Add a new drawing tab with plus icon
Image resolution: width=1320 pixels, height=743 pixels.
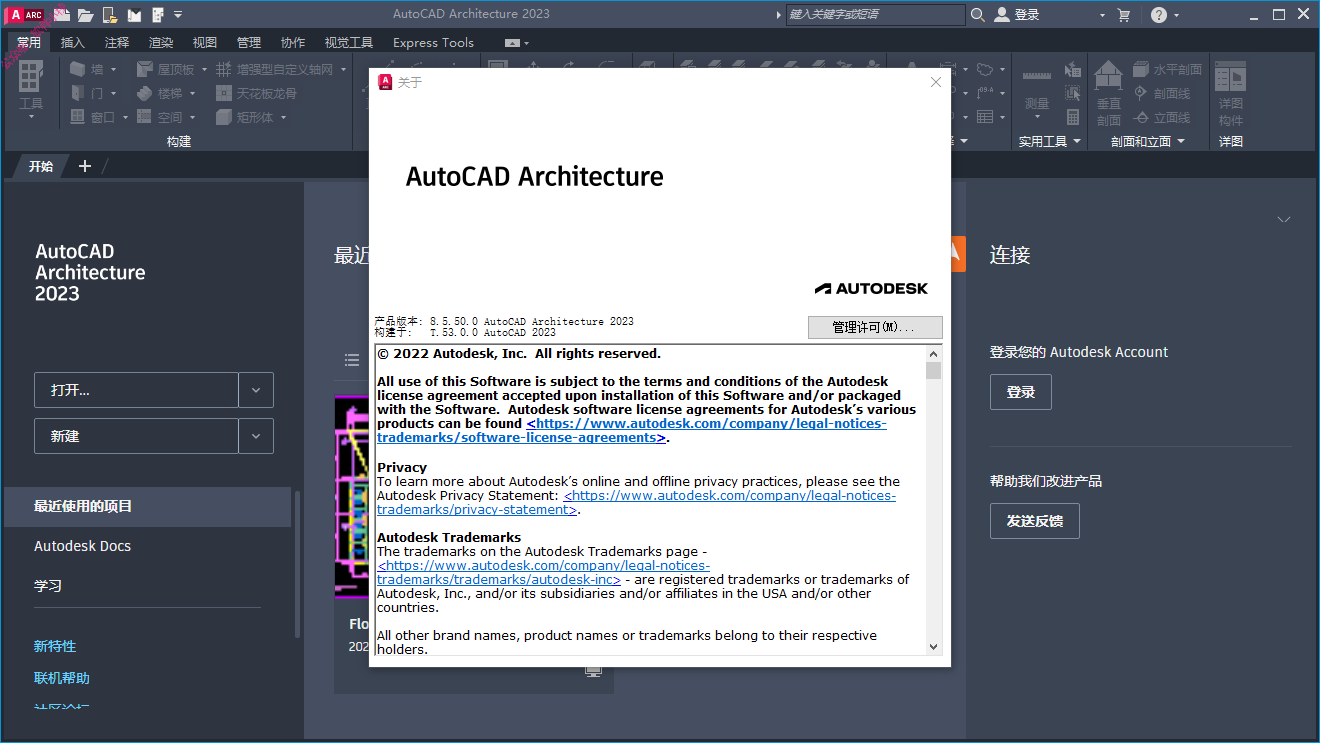pos(85,166)
